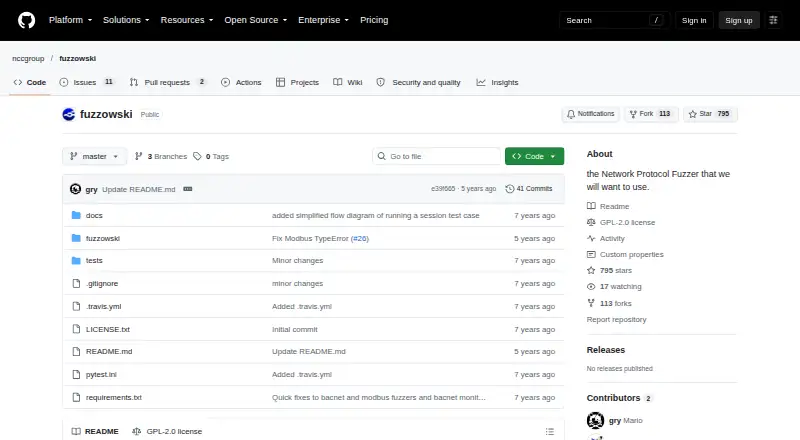The width and height of the screenshot is (800, 440).
Task: Open the requirements.txt file
Action: pyautogui.click(x=114, y=397)
